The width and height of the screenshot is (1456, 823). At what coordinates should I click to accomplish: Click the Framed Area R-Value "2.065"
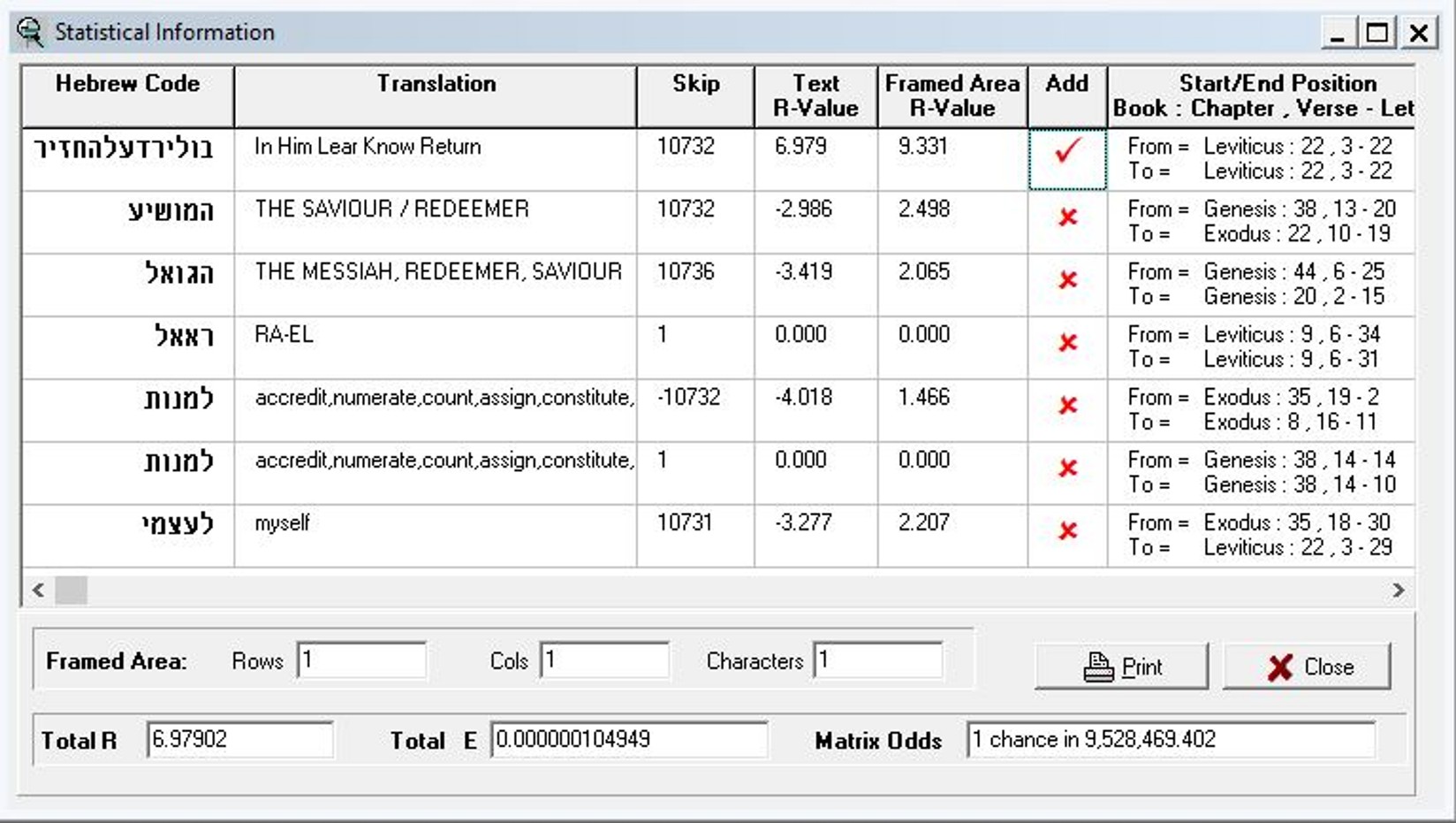tap(924, 272)
